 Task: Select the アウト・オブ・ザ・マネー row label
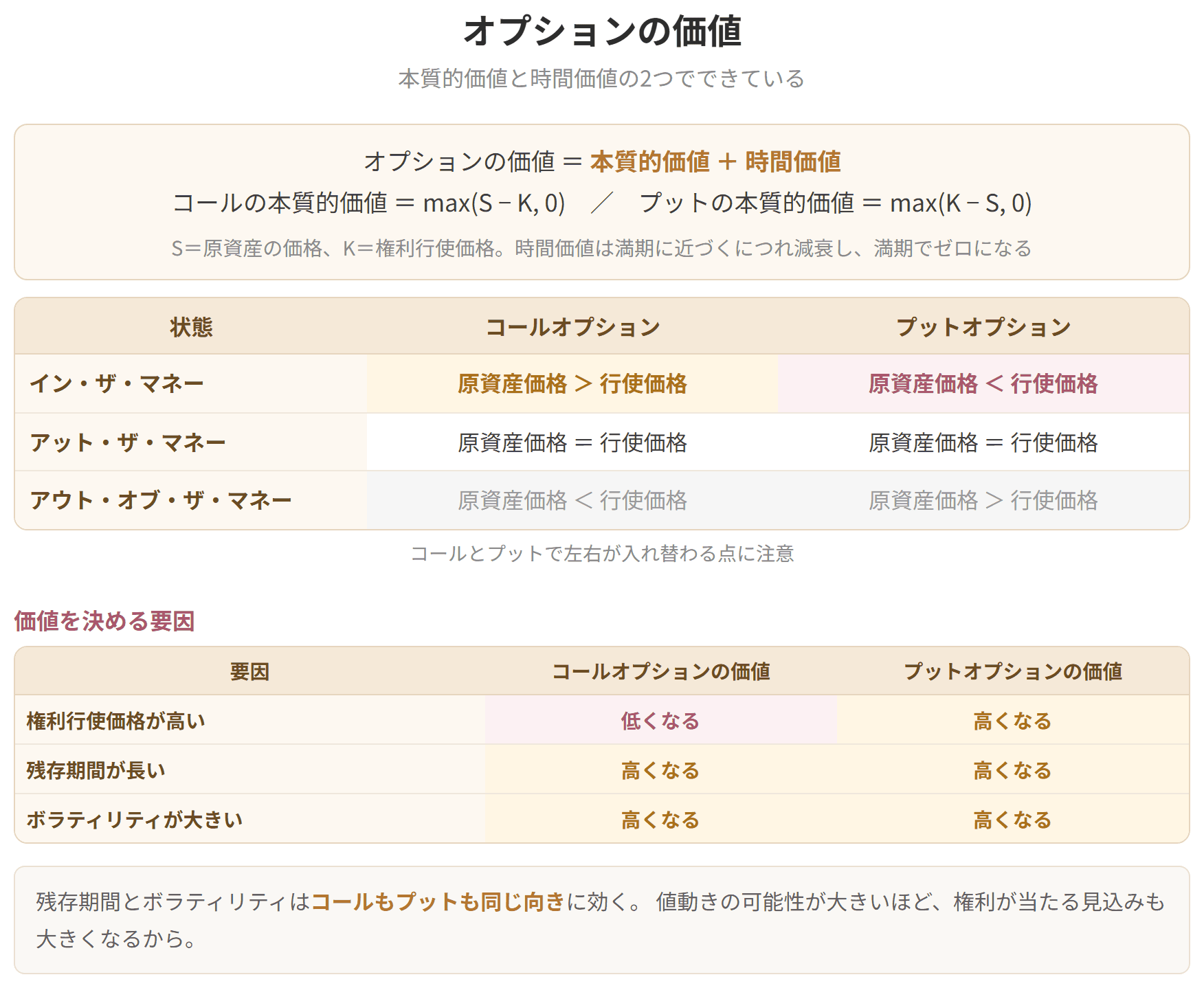pyautogui.click(x=191, y=499)
